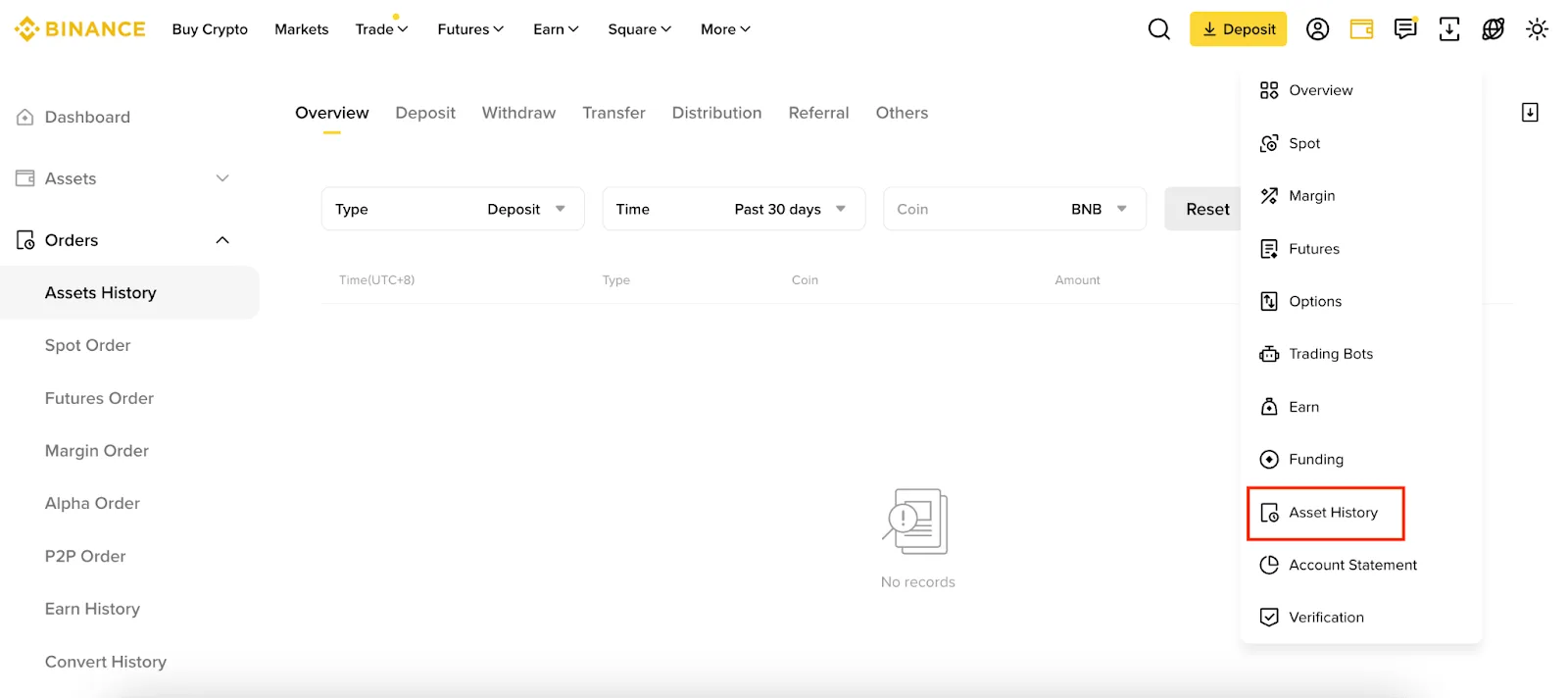The height and width of the screenshot is (698, 1568).
Task: Collapse the Orders sidebar section
Action: point(222,240)
